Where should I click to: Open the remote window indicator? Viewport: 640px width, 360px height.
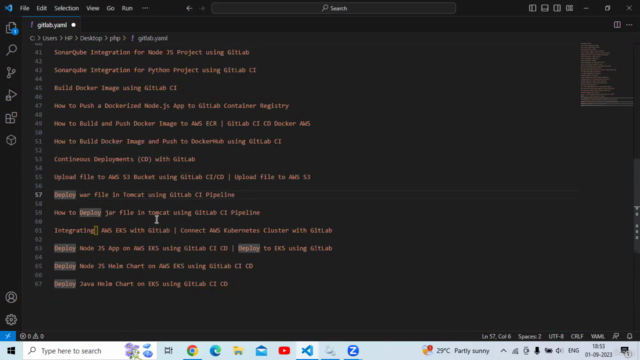pos(8,336)
